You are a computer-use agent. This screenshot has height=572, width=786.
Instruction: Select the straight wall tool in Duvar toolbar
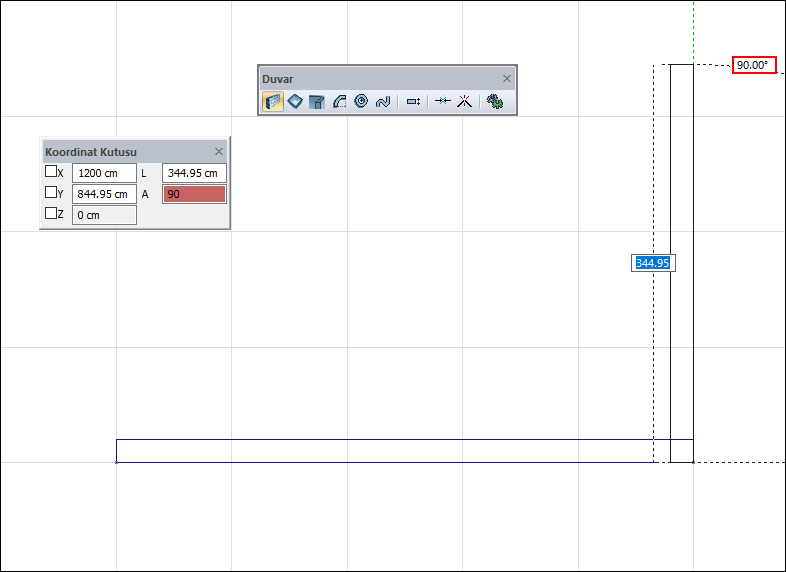273,102
